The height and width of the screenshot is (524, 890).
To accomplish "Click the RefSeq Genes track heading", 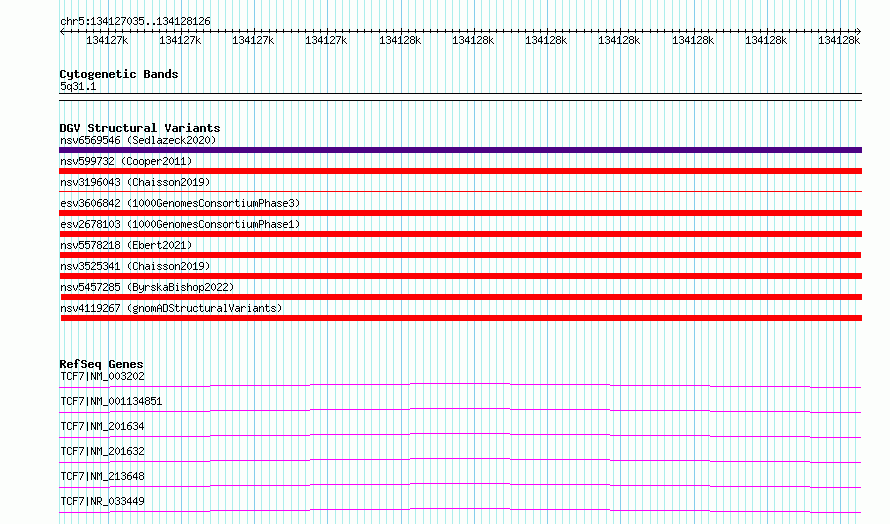I will [101, 364].
